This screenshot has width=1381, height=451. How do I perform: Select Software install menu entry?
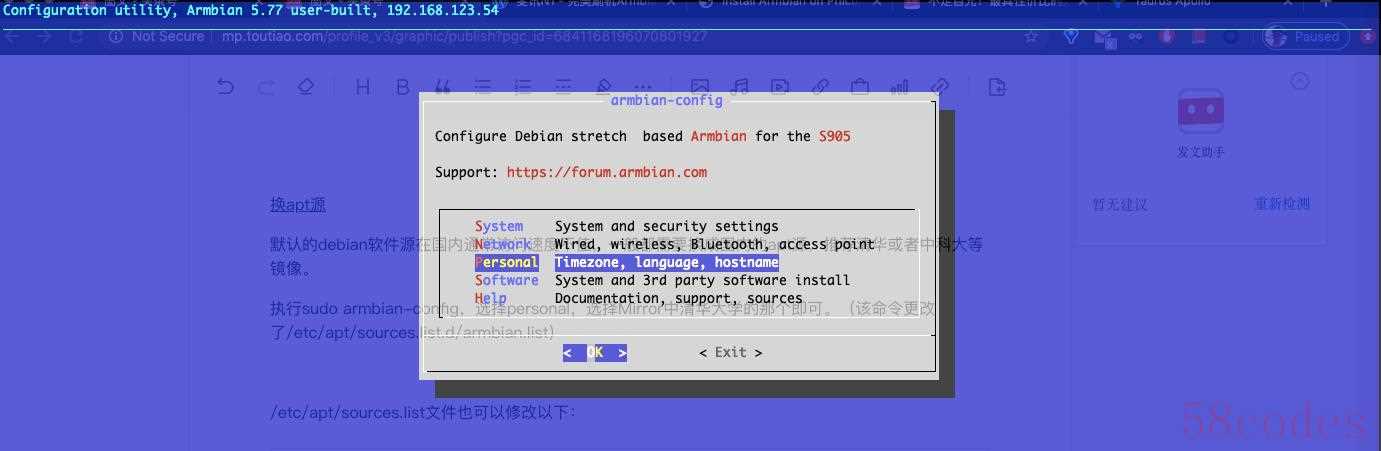[506, 280]
